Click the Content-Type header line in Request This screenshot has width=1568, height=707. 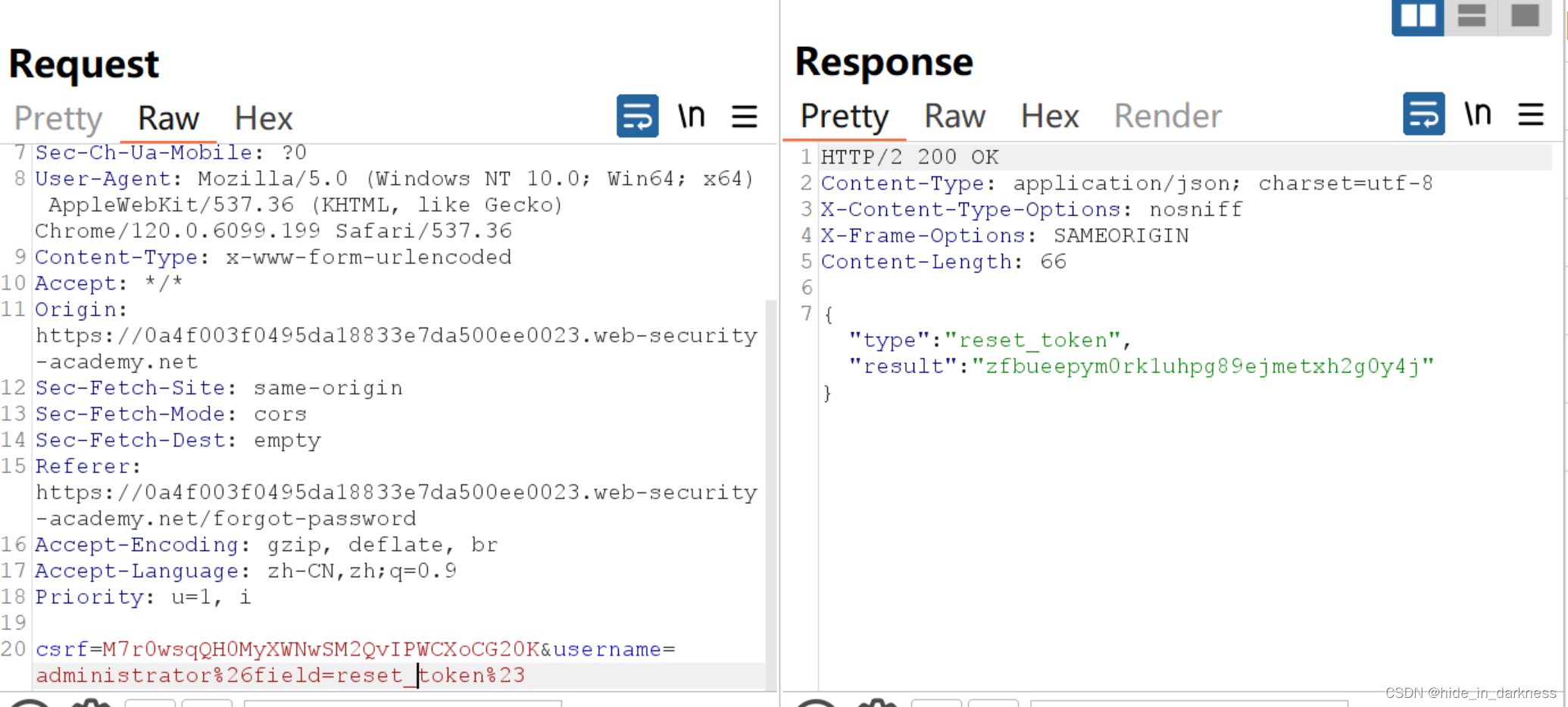pos(273,257)
